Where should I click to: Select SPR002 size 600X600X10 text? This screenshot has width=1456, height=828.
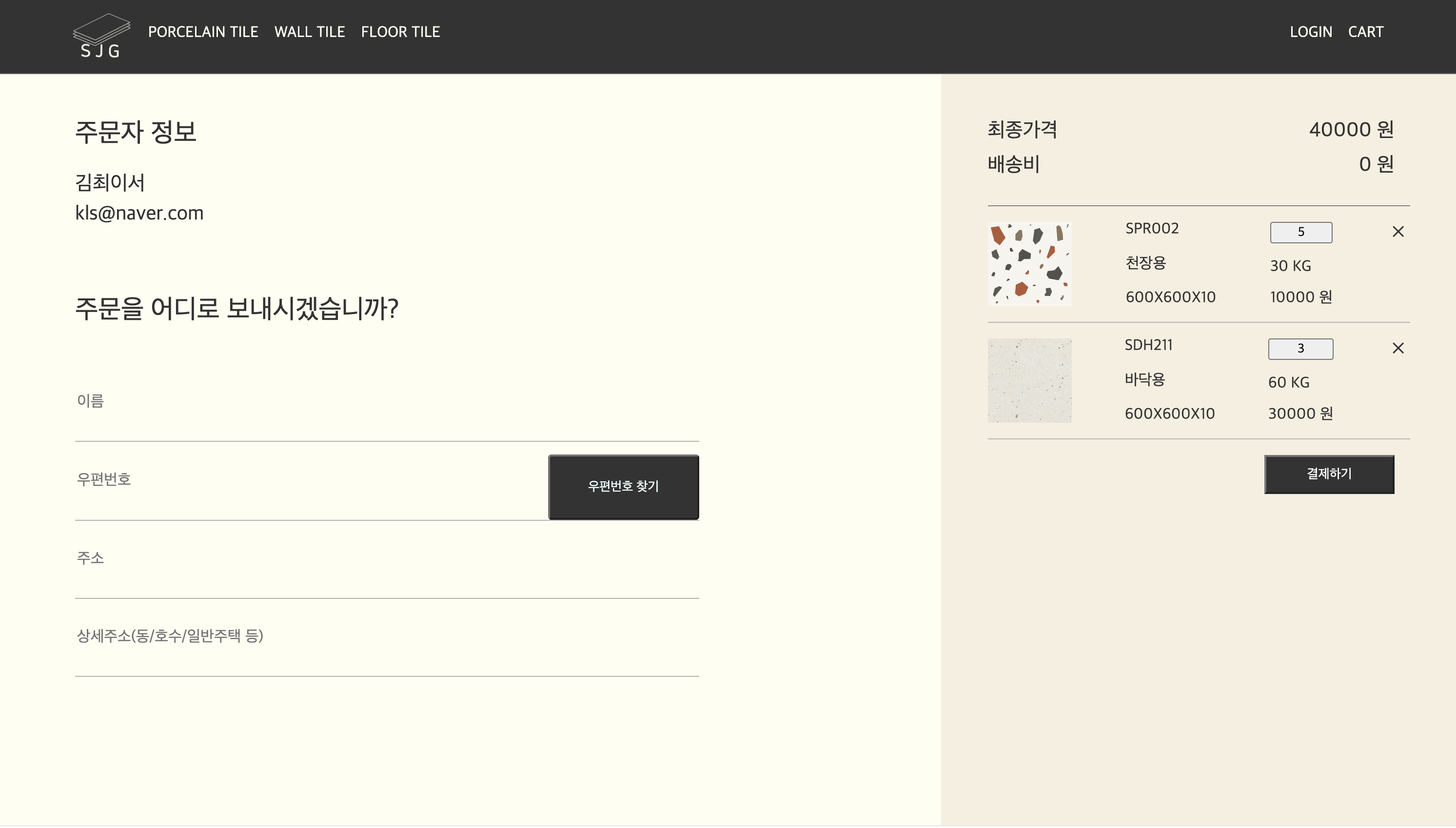(x=1170, y=297)
